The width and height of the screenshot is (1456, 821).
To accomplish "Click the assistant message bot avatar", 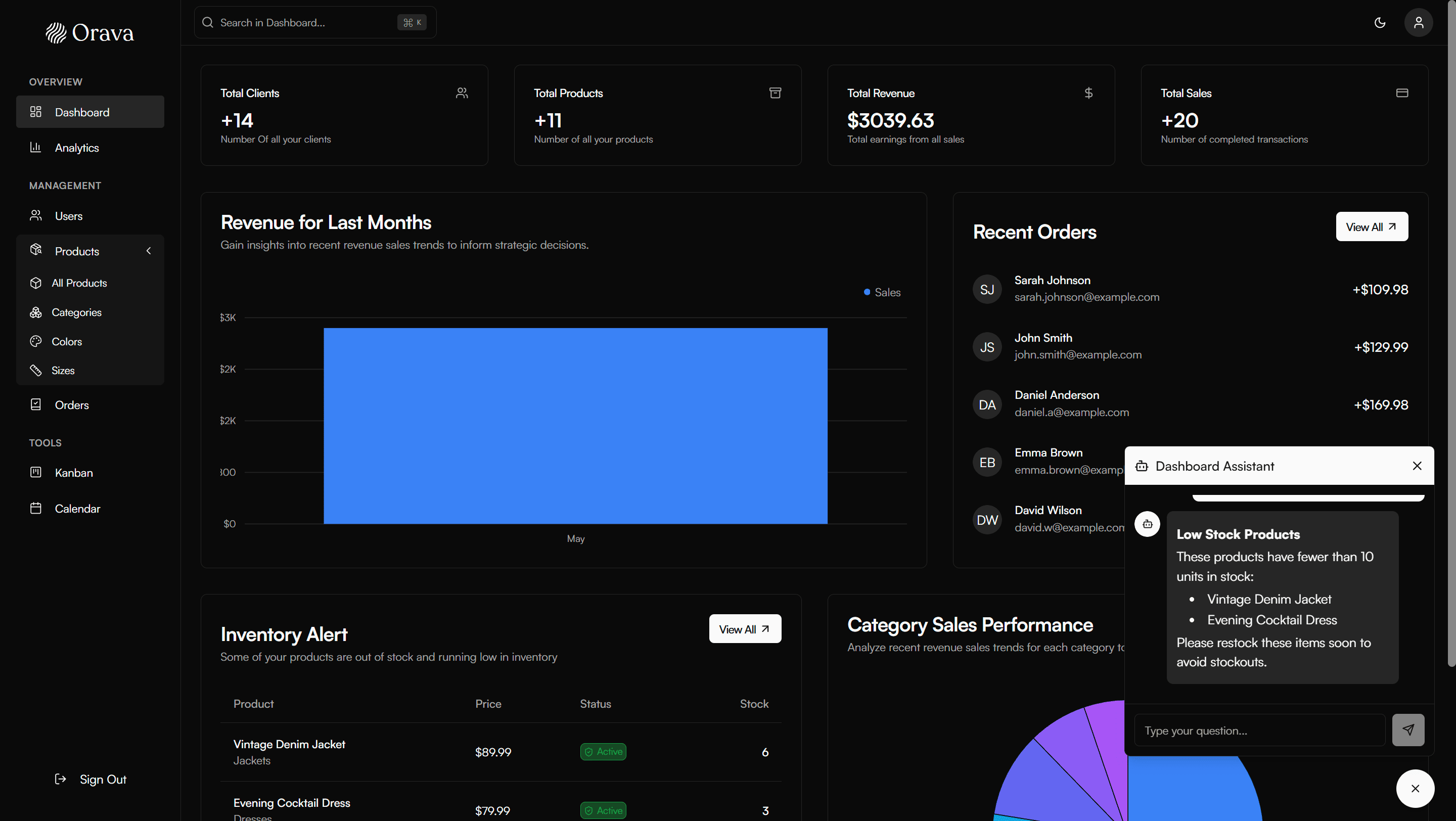I will 1147,524.
